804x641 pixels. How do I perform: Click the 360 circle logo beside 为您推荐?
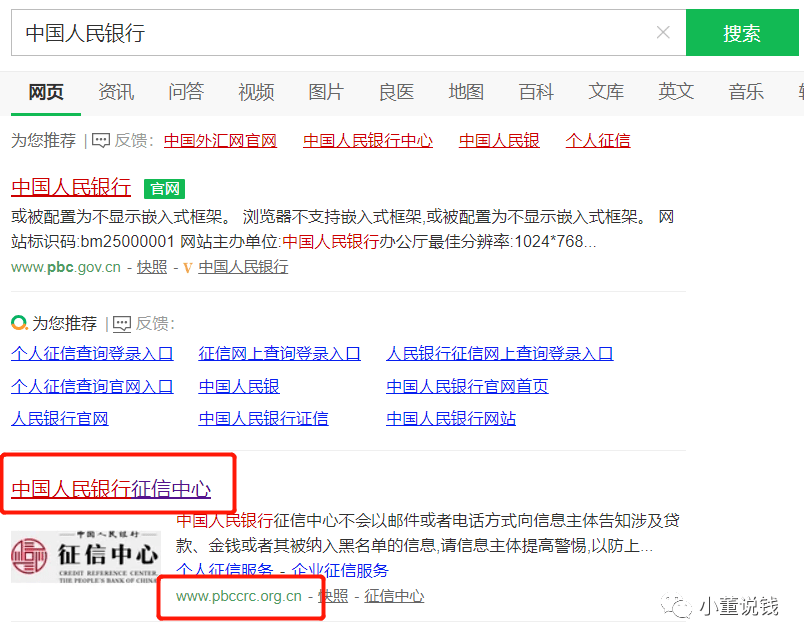(19, 323)
